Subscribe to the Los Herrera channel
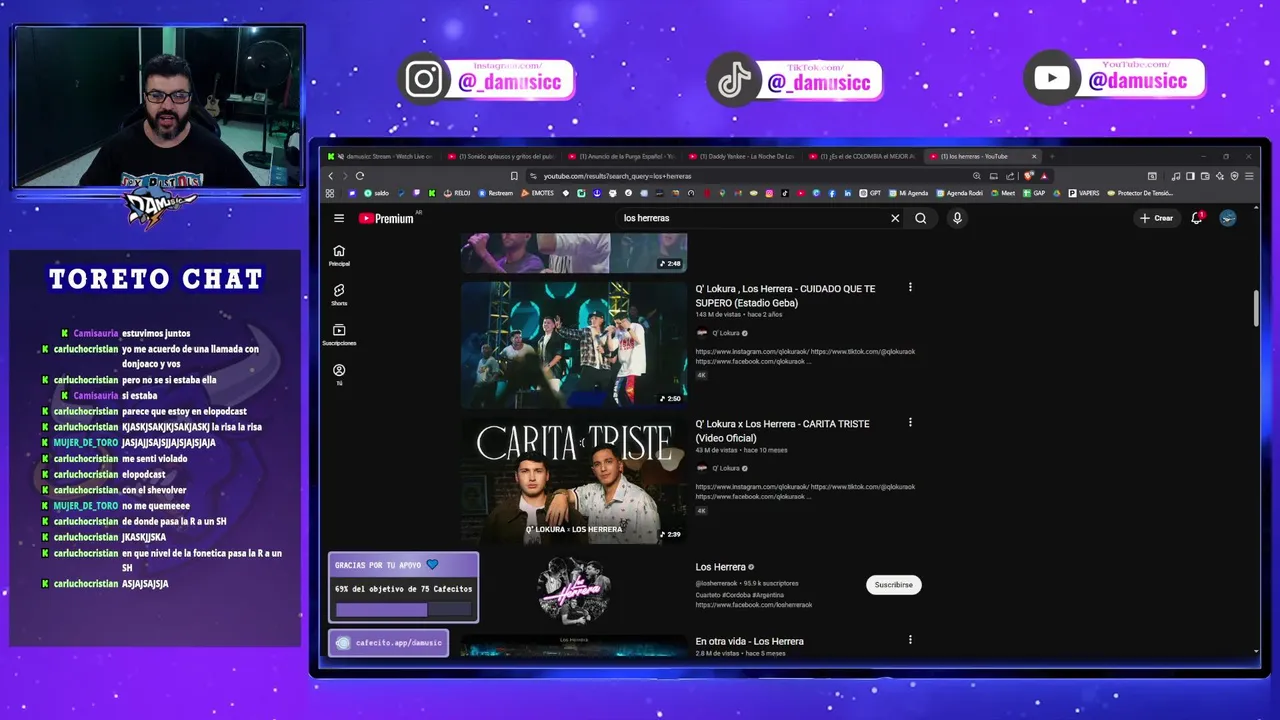1280x720 pixels. (x=893, y=585)
